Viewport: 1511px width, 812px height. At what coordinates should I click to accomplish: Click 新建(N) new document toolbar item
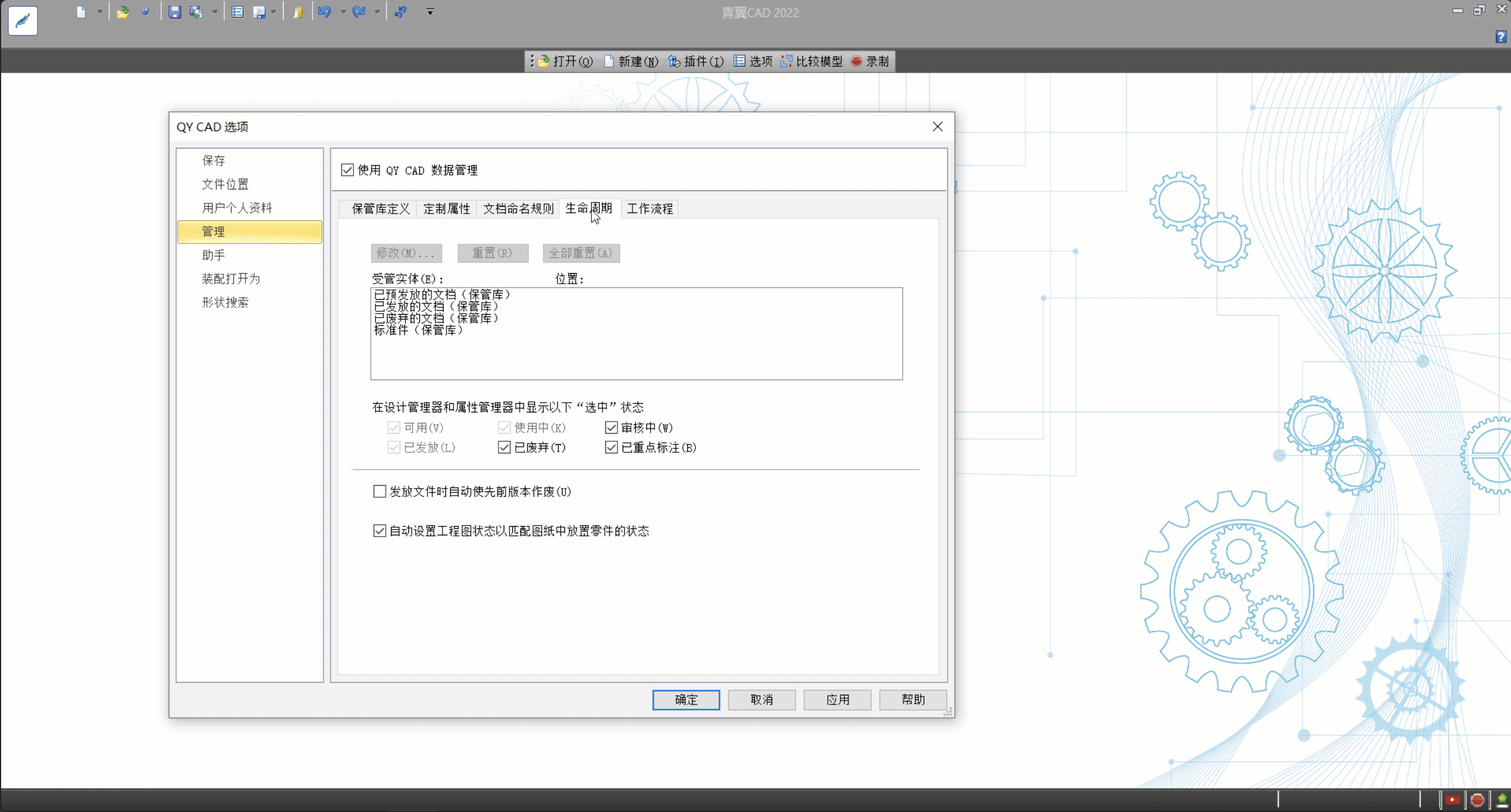coord(631,61)
